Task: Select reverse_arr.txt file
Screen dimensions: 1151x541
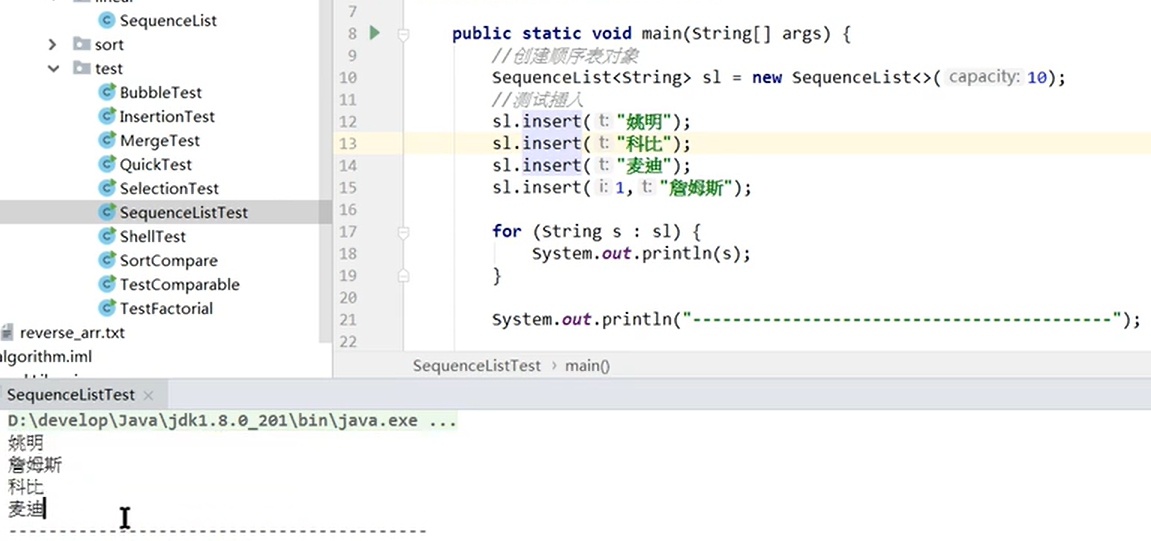Action: 72,333
